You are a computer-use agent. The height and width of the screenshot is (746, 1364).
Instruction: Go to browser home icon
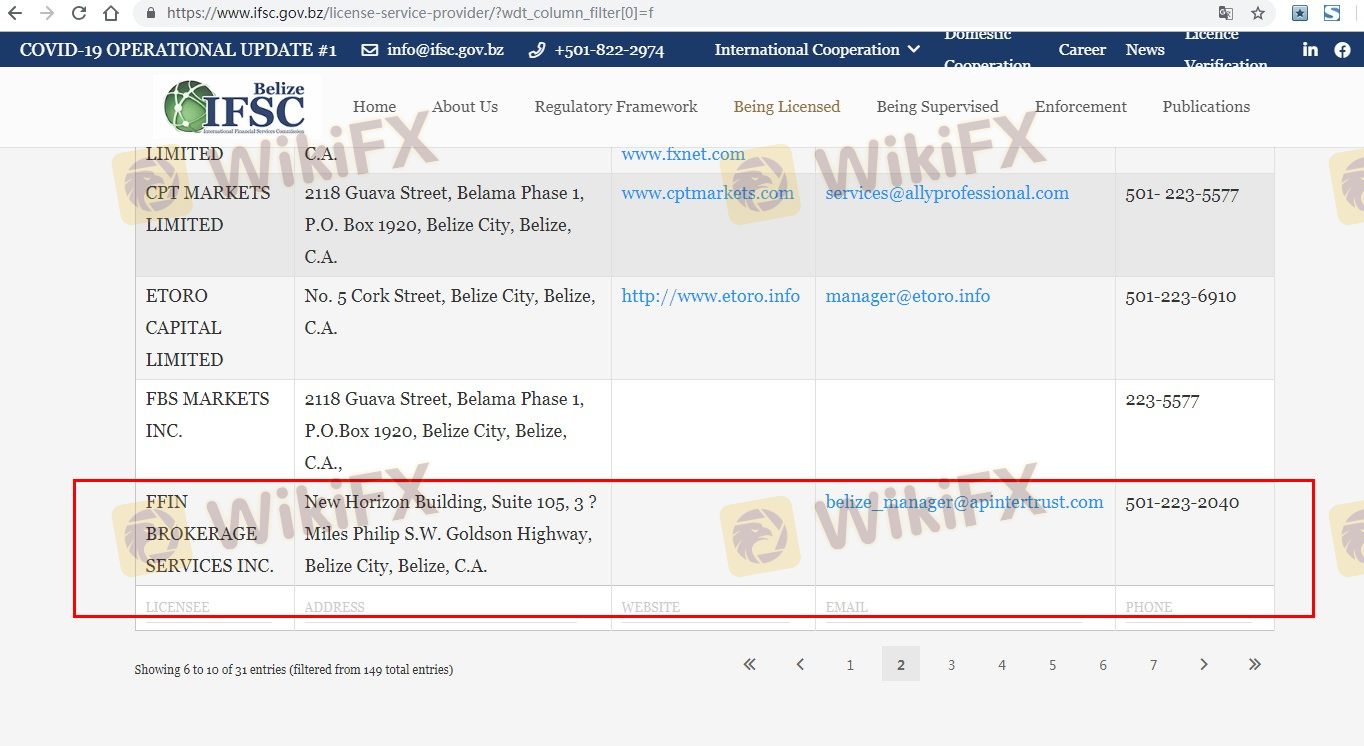113,14
